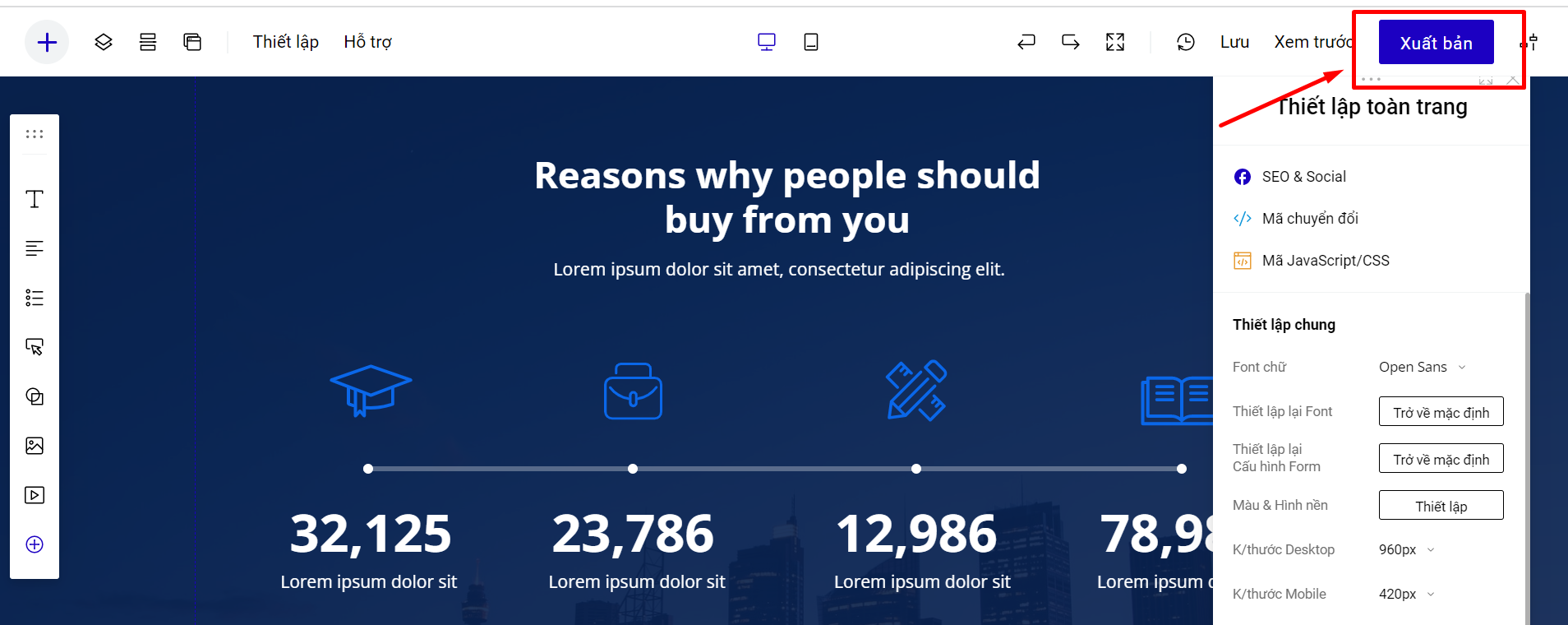Switch to desktop view mode
1568x625 pixels.
click(x=766, y=42)
